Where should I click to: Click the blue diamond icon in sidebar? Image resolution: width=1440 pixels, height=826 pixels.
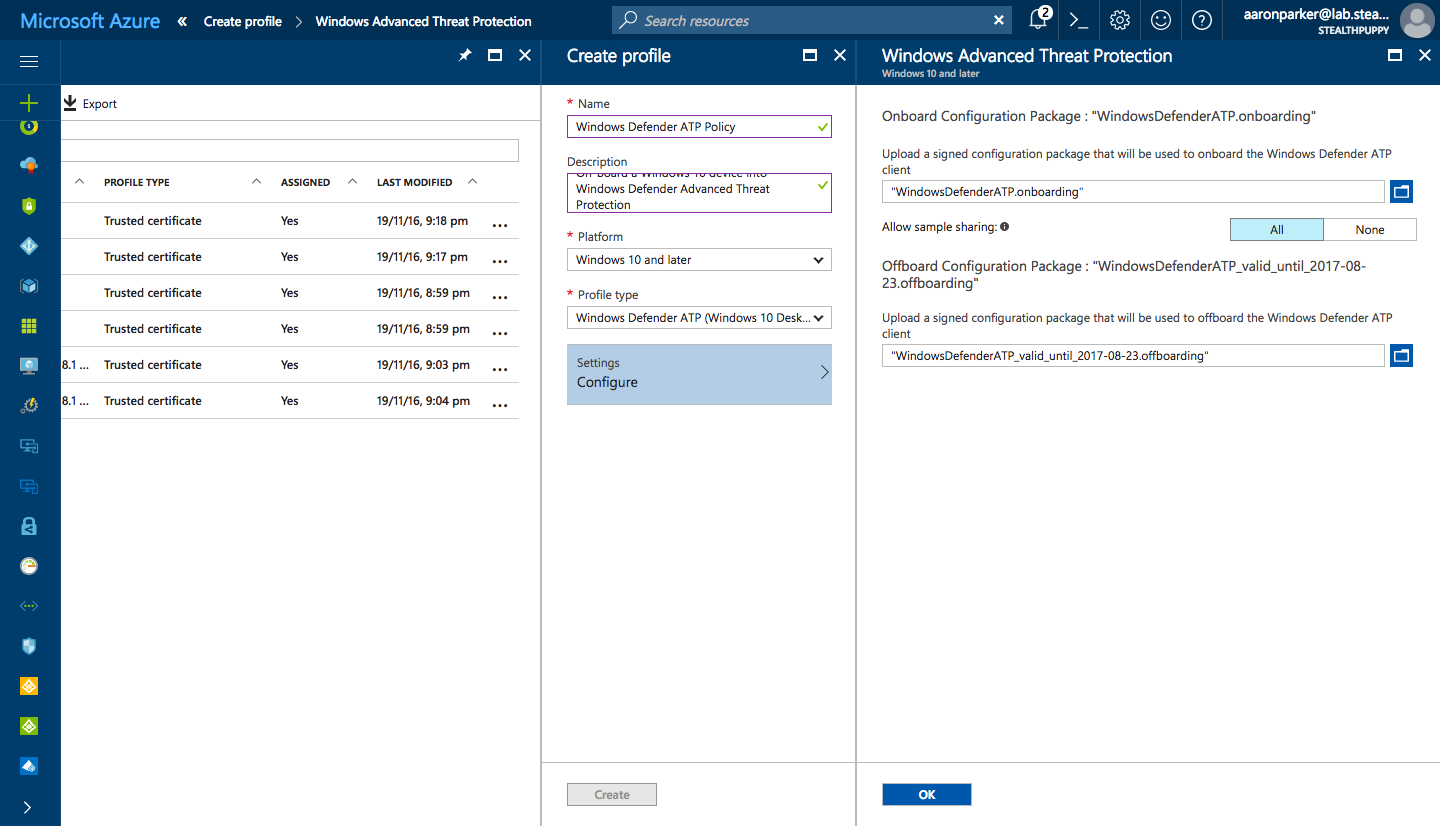click(x=29, y=246)
